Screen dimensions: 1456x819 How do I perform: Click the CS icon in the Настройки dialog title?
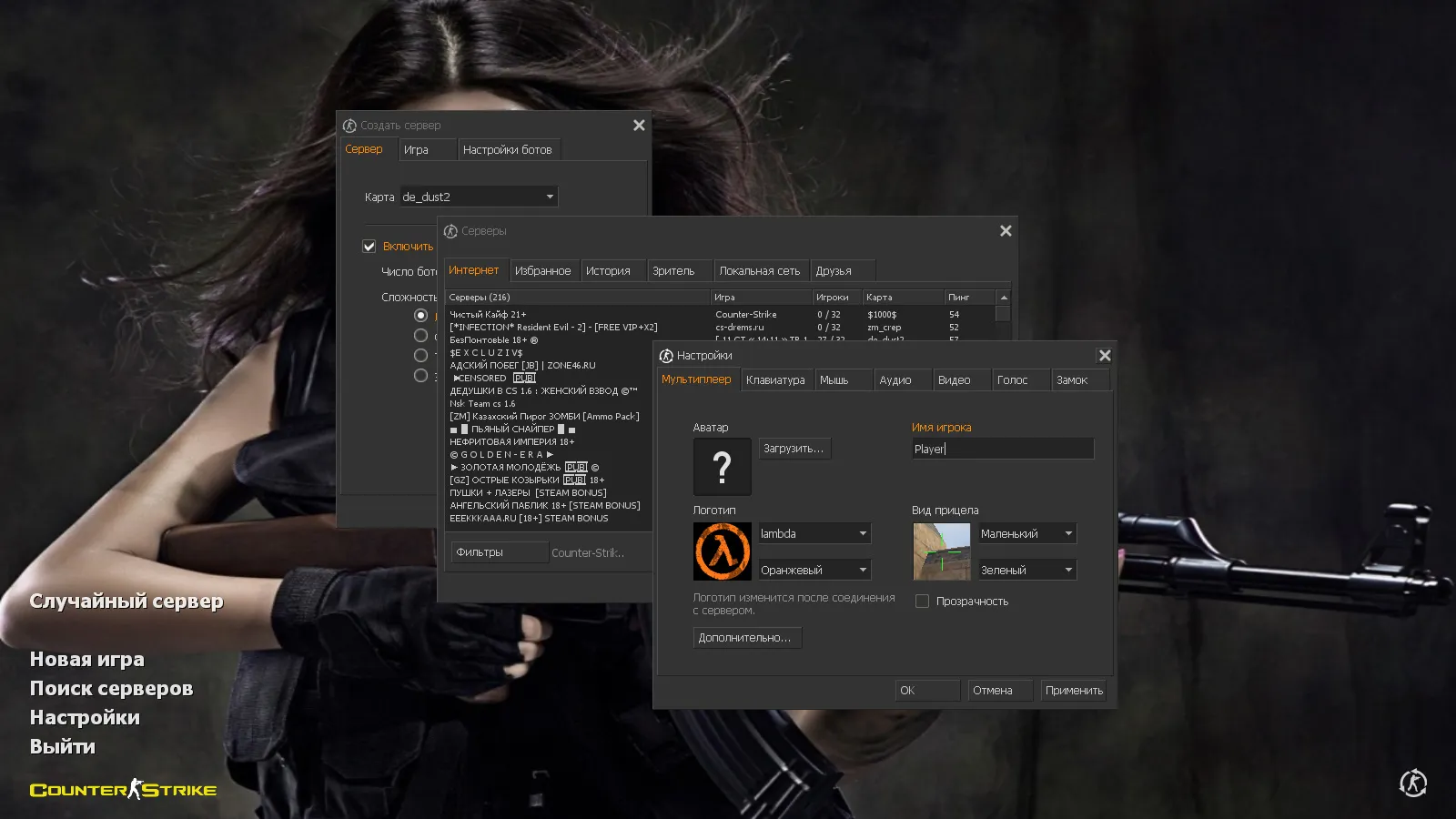pos(667,355)
